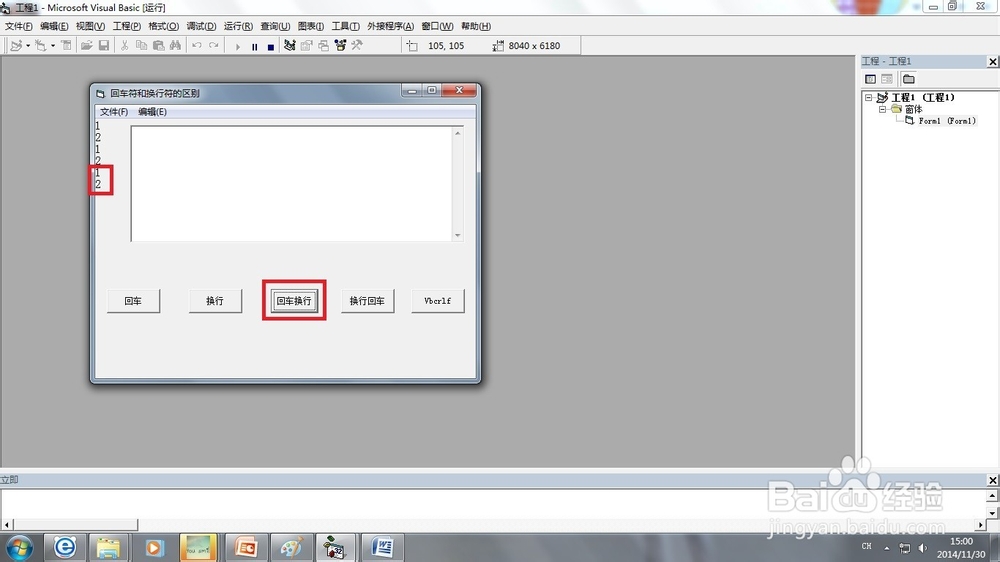Screen dimensions: 1000x562
Task: Open the 运行(R) menu
Action: 238,26
